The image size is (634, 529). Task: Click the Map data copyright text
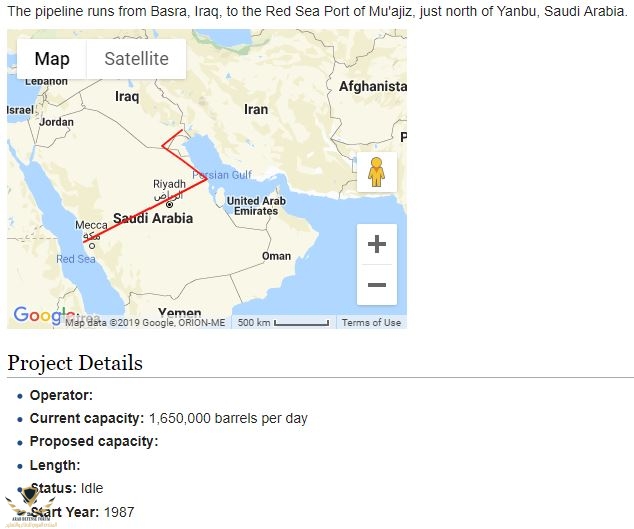(x=145, y=322)
